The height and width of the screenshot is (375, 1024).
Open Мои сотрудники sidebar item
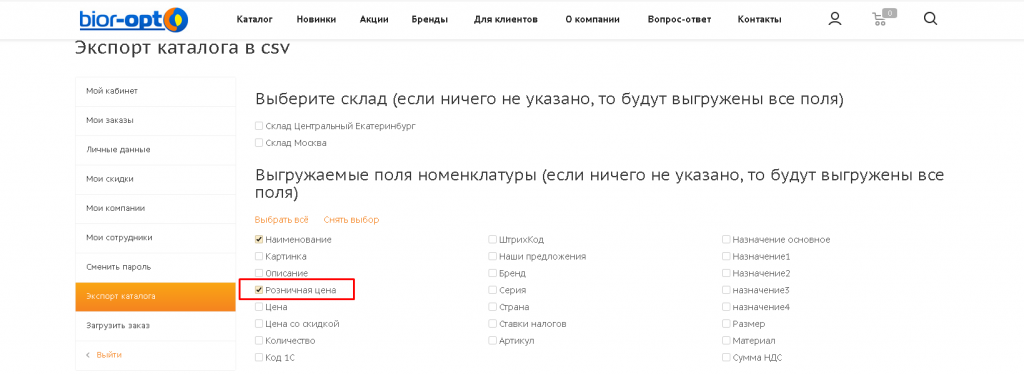click(x=155, y=238)
